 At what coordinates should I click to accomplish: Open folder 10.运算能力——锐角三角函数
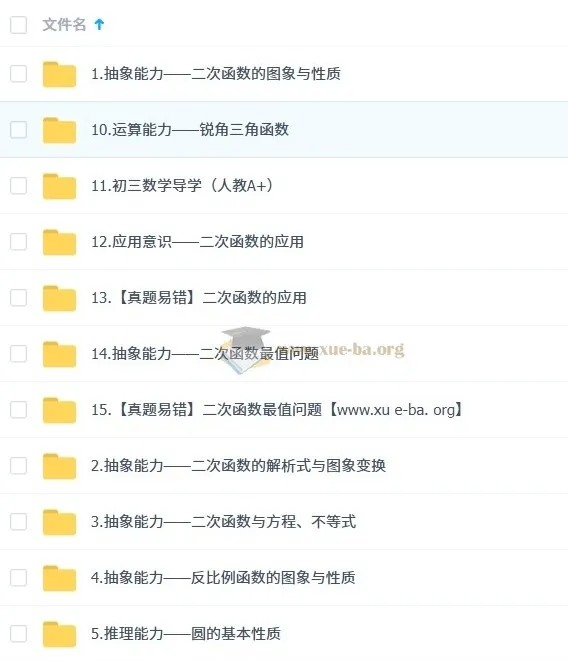click(x=190, y=129)
